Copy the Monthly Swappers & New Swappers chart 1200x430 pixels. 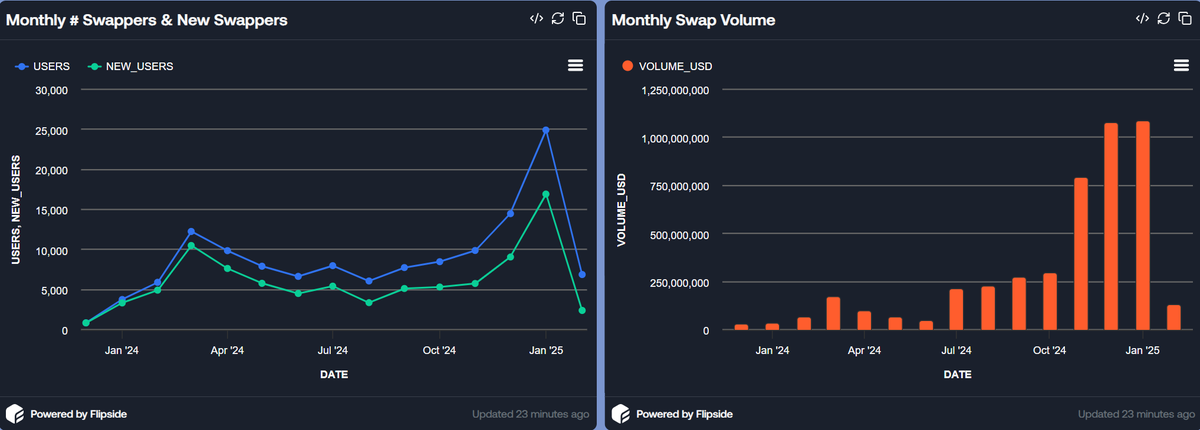579,19
